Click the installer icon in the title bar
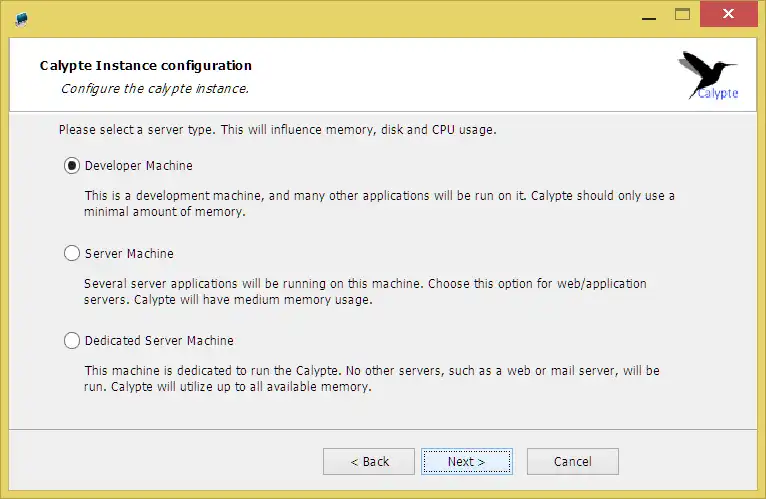This screenshot has height=499, width=766. (22, 17)
